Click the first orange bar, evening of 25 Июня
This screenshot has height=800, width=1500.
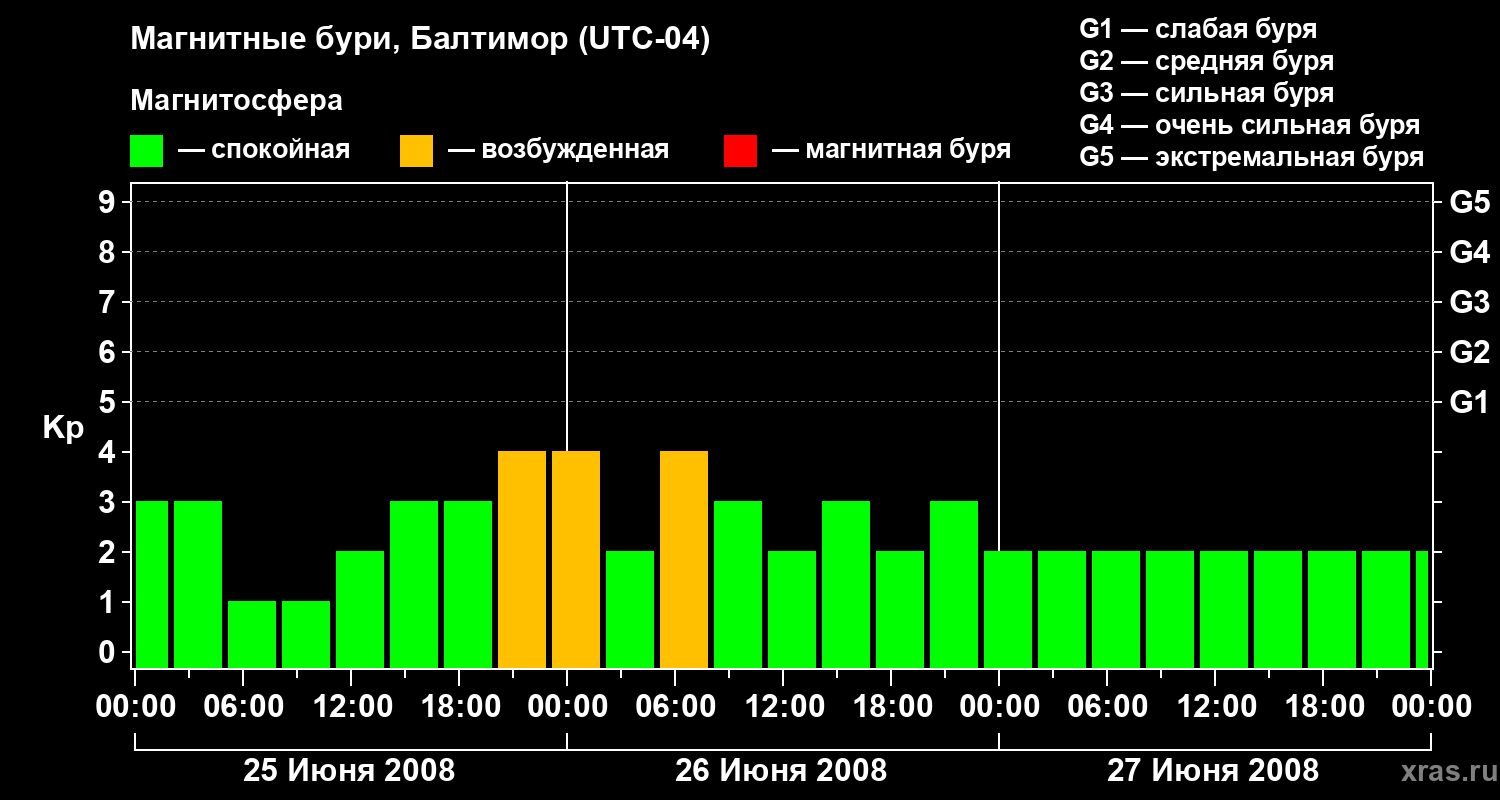click(522, 559)
